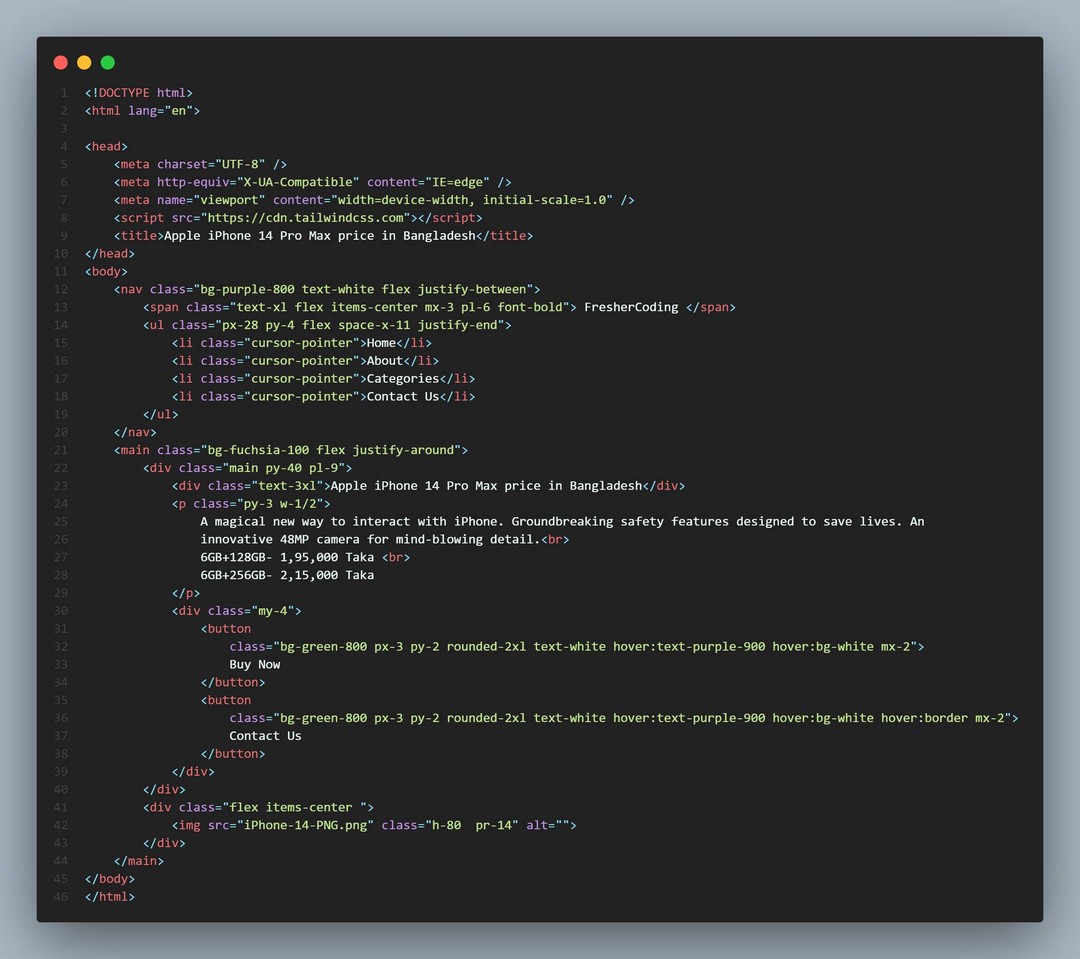Screen dimensions: 1080x959
Task: Click the closing </button> tag on line 34
Action: [233, 683]
